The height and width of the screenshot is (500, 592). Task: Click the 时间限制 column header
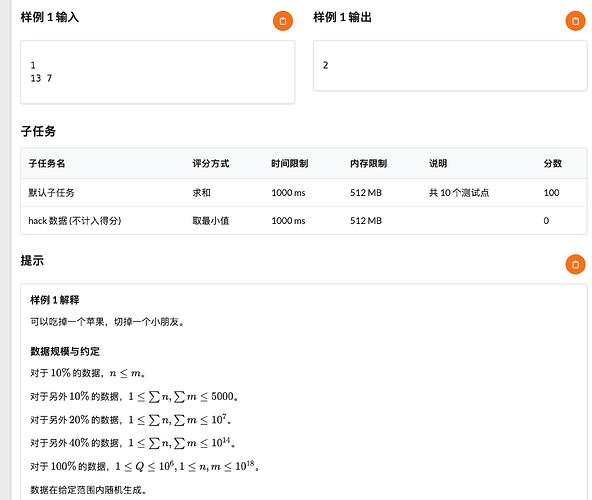point(290,164)
